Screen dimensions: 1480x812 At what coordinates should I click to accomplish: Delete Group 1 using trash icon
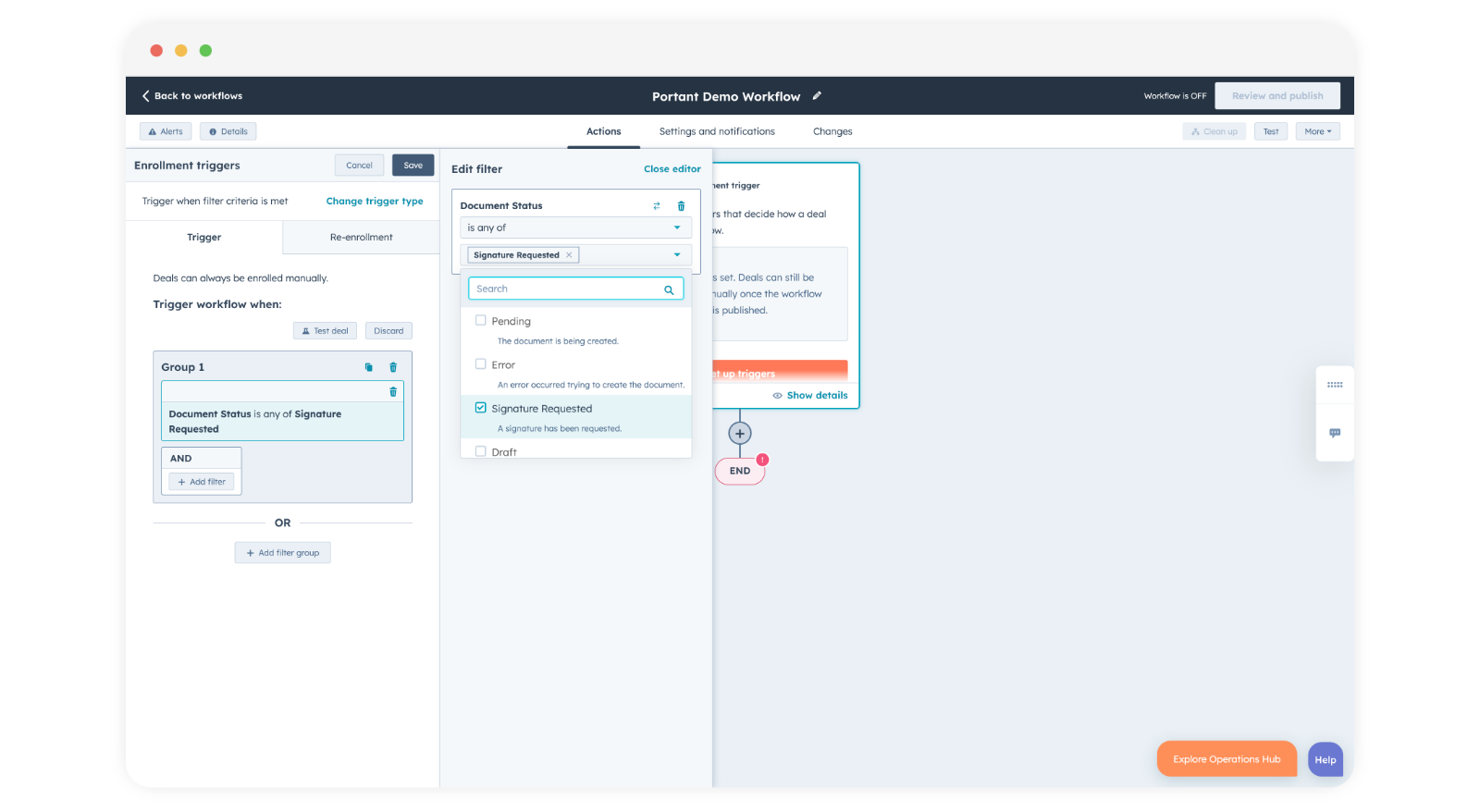[393, 367]
